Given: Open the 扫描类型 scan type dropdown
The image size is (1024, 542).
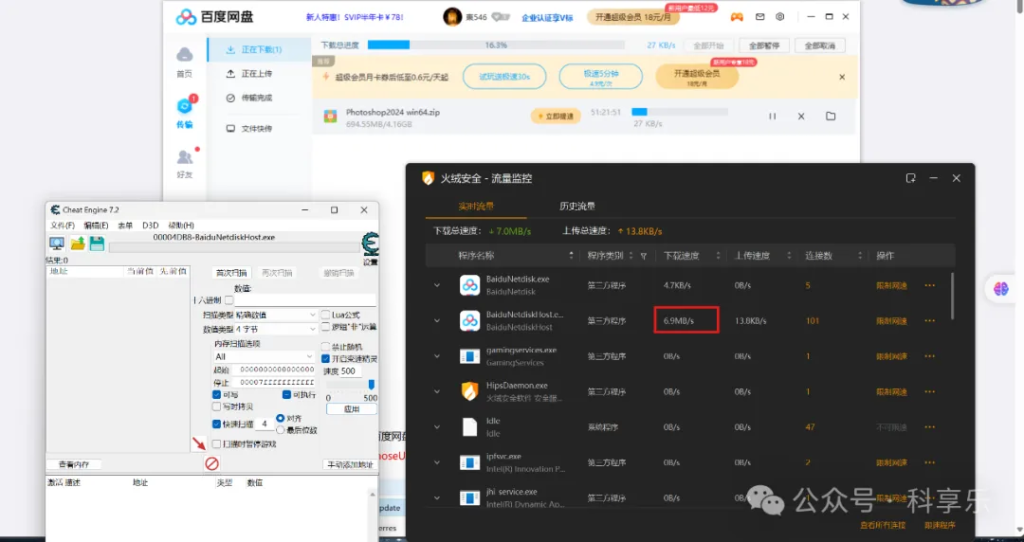Looking at the screenshot, I should pyautogui.click(x=275, y=315).
